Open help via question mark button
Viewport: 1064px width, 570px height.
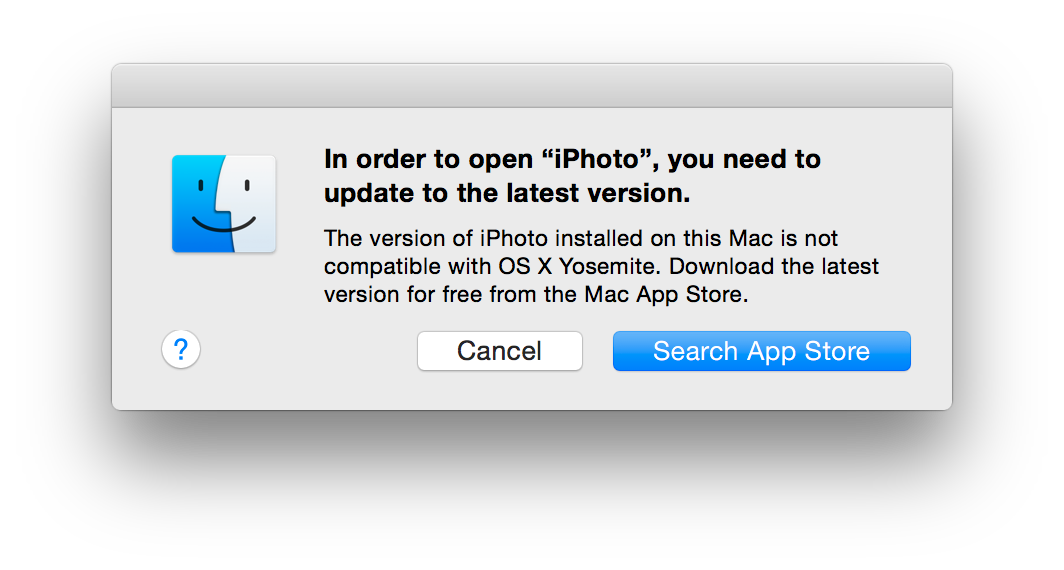181,350
